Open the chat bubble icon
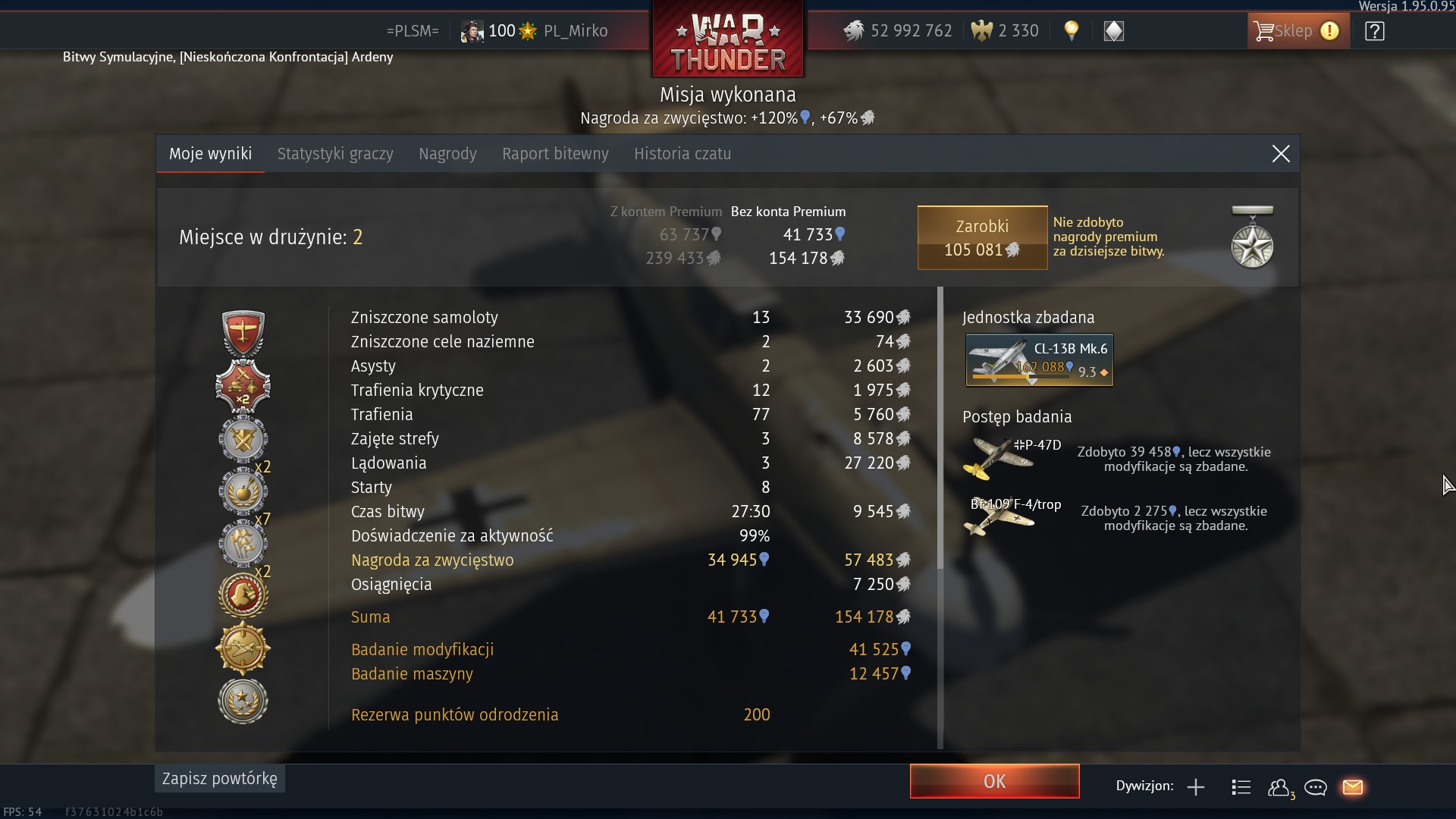This screenshot has width=1456, height=819. (1316, 787)
